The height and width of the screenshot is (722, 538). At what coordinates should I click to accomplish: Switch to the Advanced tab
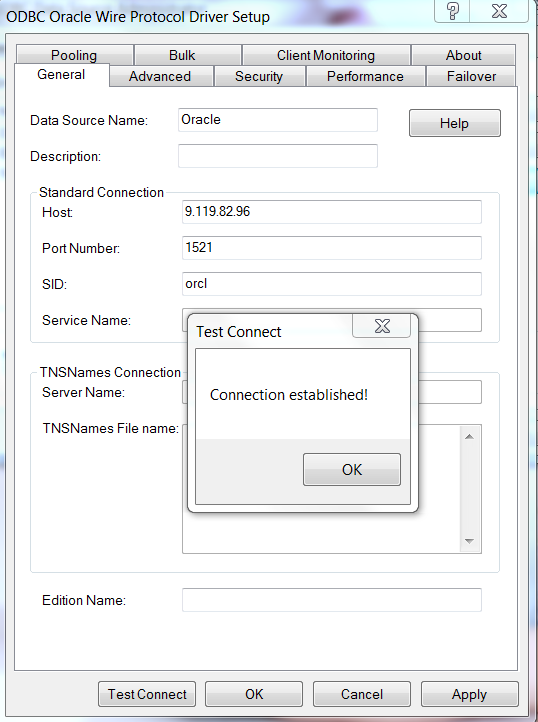pos(160,76)
